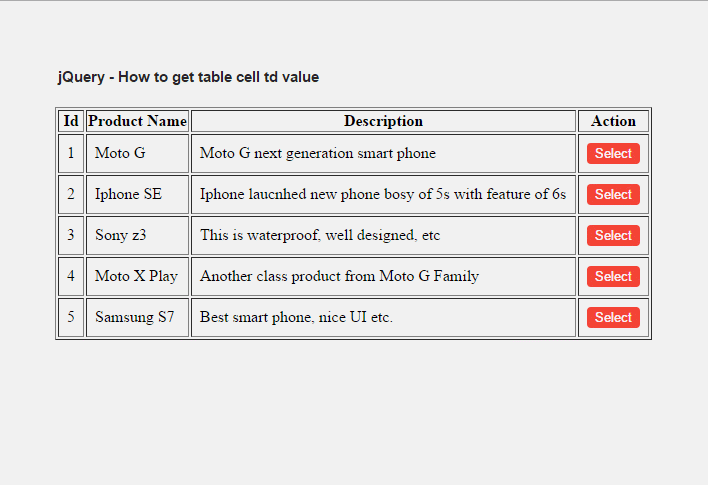This screenshot has height=485, width=708.
Task: Select the Samsung S7 row button
Action: [613, 317]
